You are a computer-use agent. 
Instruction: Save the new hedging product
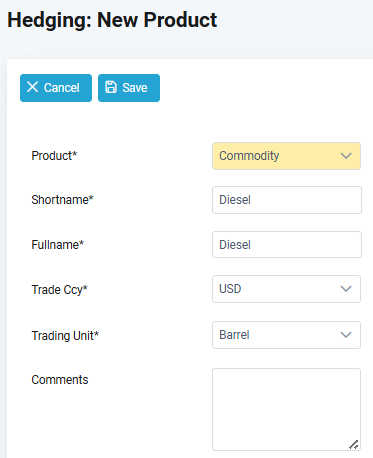(x=129, y=88)
